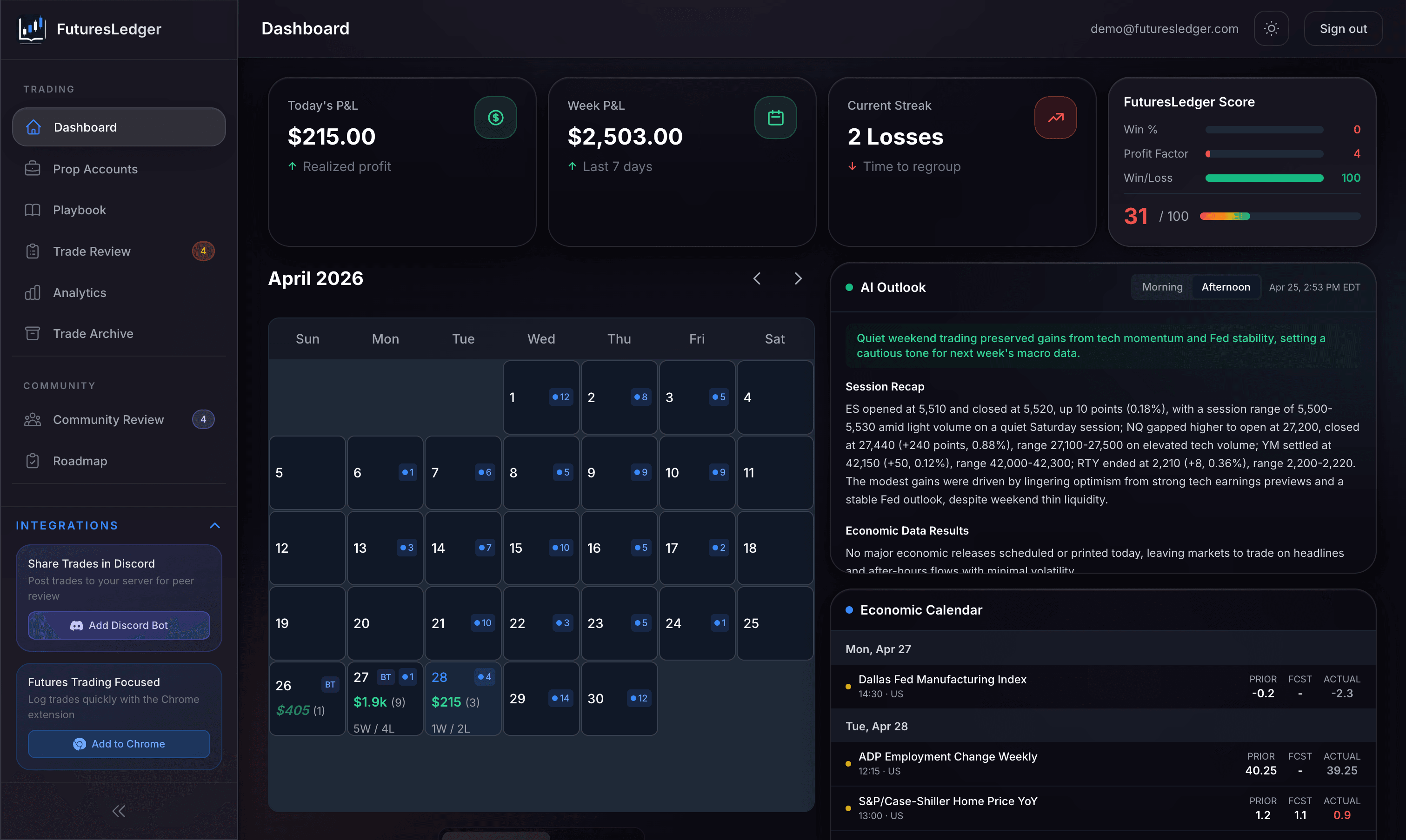Click the 12 trades badge on April 30
1406x840 pixels.
(x=639, y=699)
